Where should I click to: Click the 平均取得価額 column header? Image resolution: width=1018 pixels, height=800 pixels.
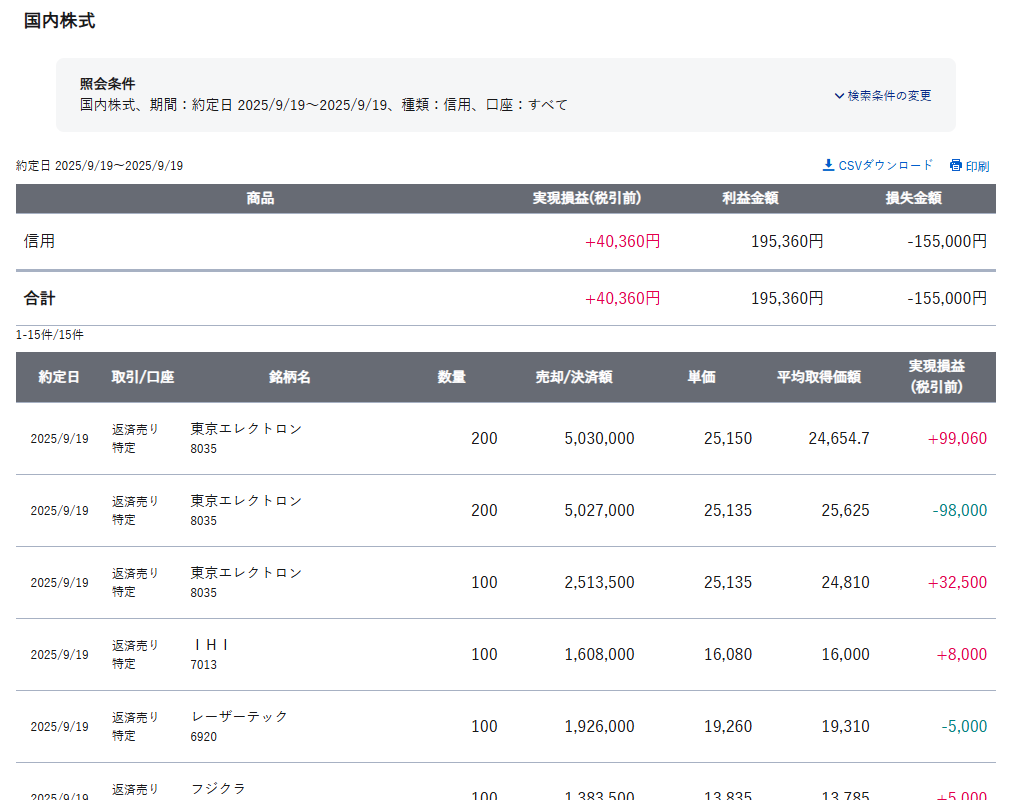coord(819,377)
